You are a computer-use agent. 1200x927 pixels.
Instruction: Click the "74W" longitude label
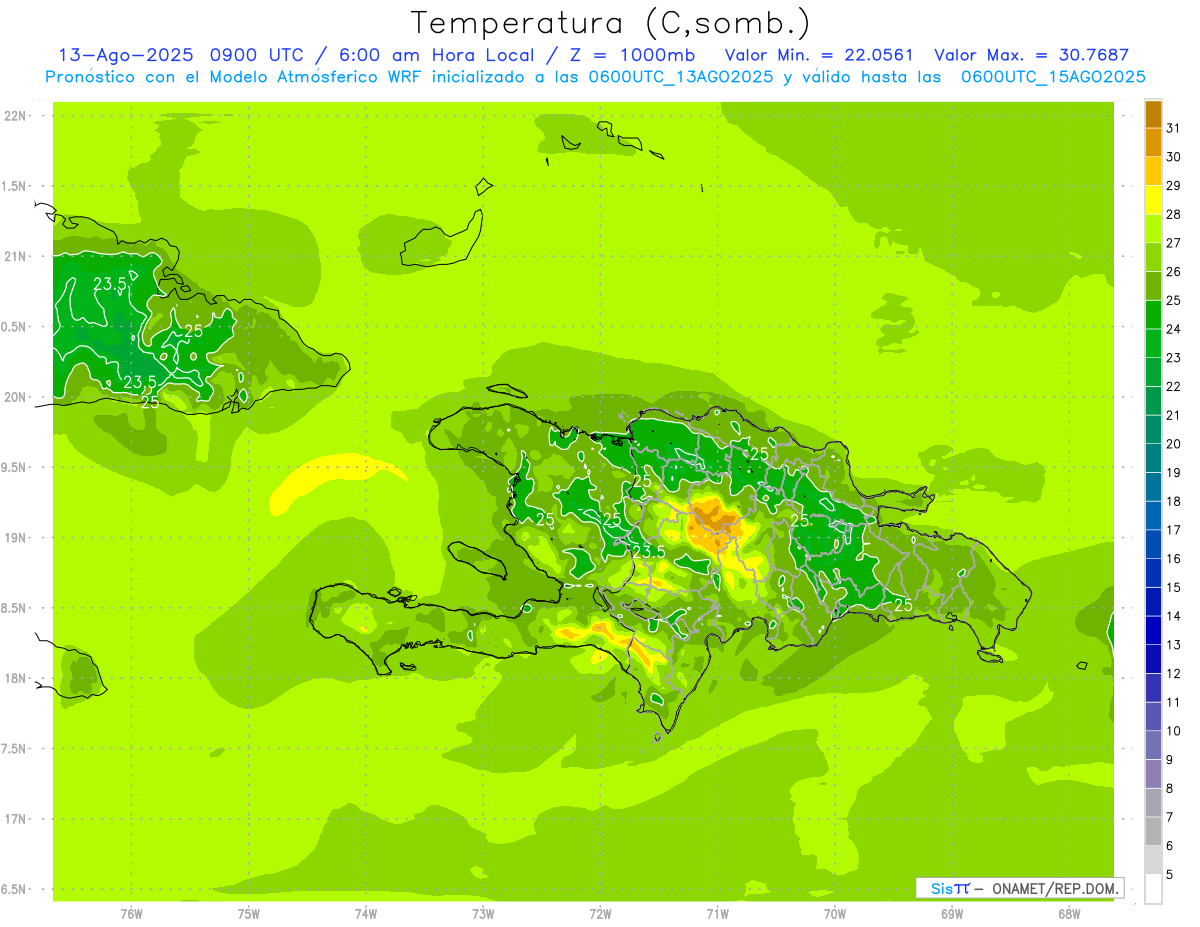365,914
